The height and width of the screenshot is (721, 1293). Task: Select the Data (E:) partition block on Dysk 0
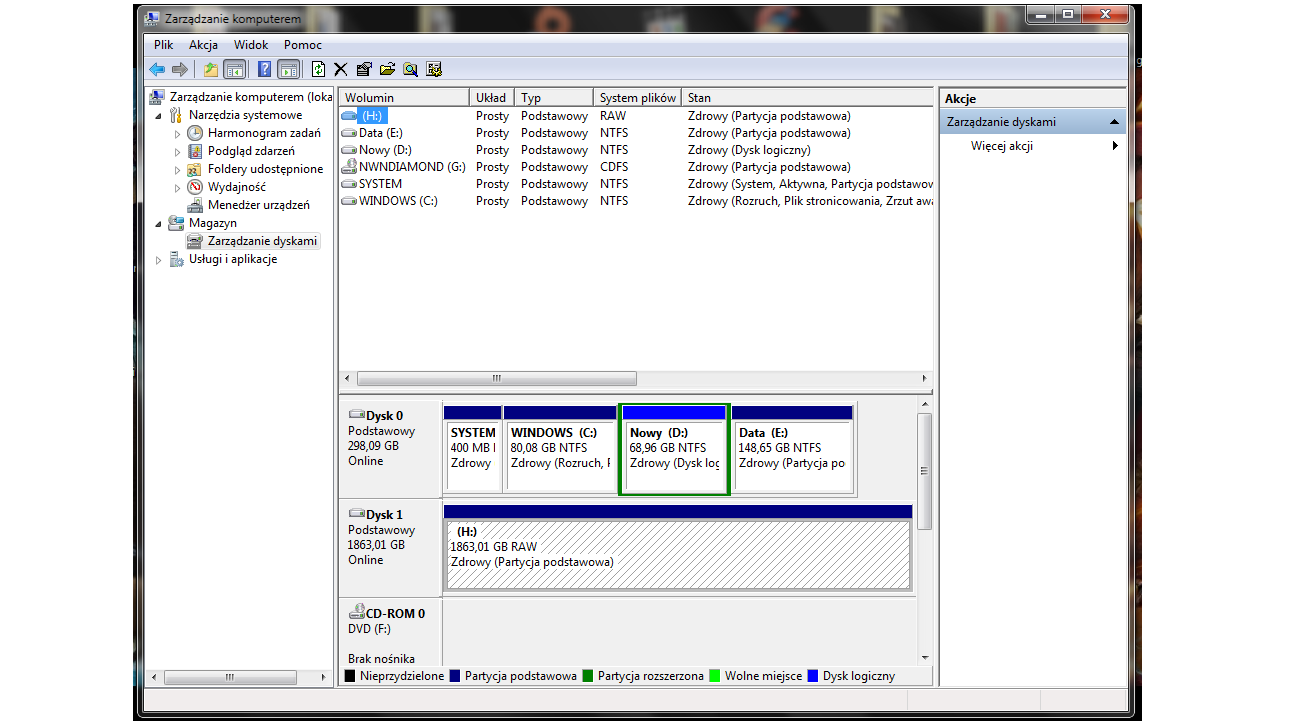pyautogui.click(x=793, y=449)
